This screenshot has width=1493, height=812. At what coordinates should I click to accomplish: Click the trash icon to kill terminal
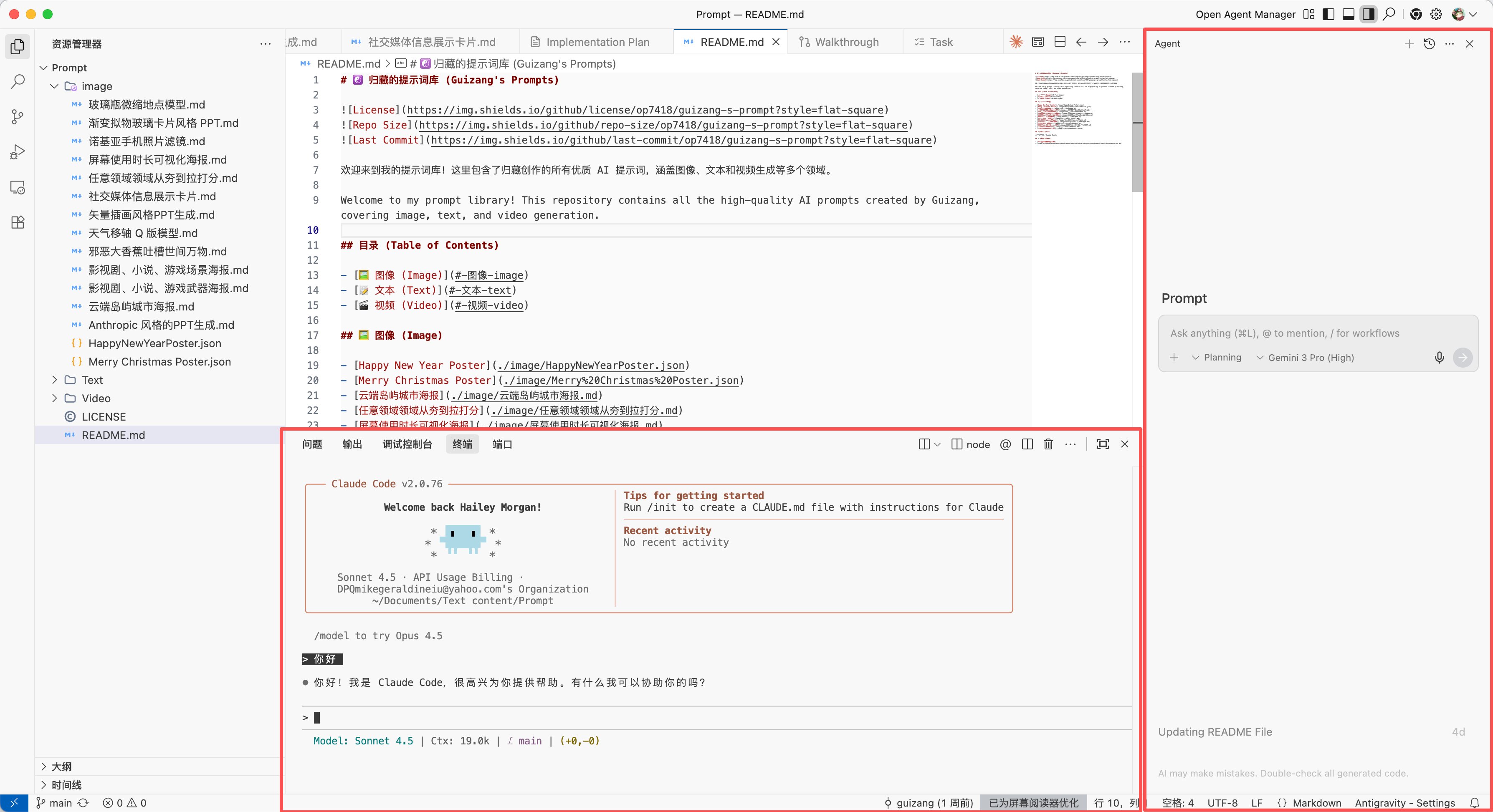(x=1048, y=444)
